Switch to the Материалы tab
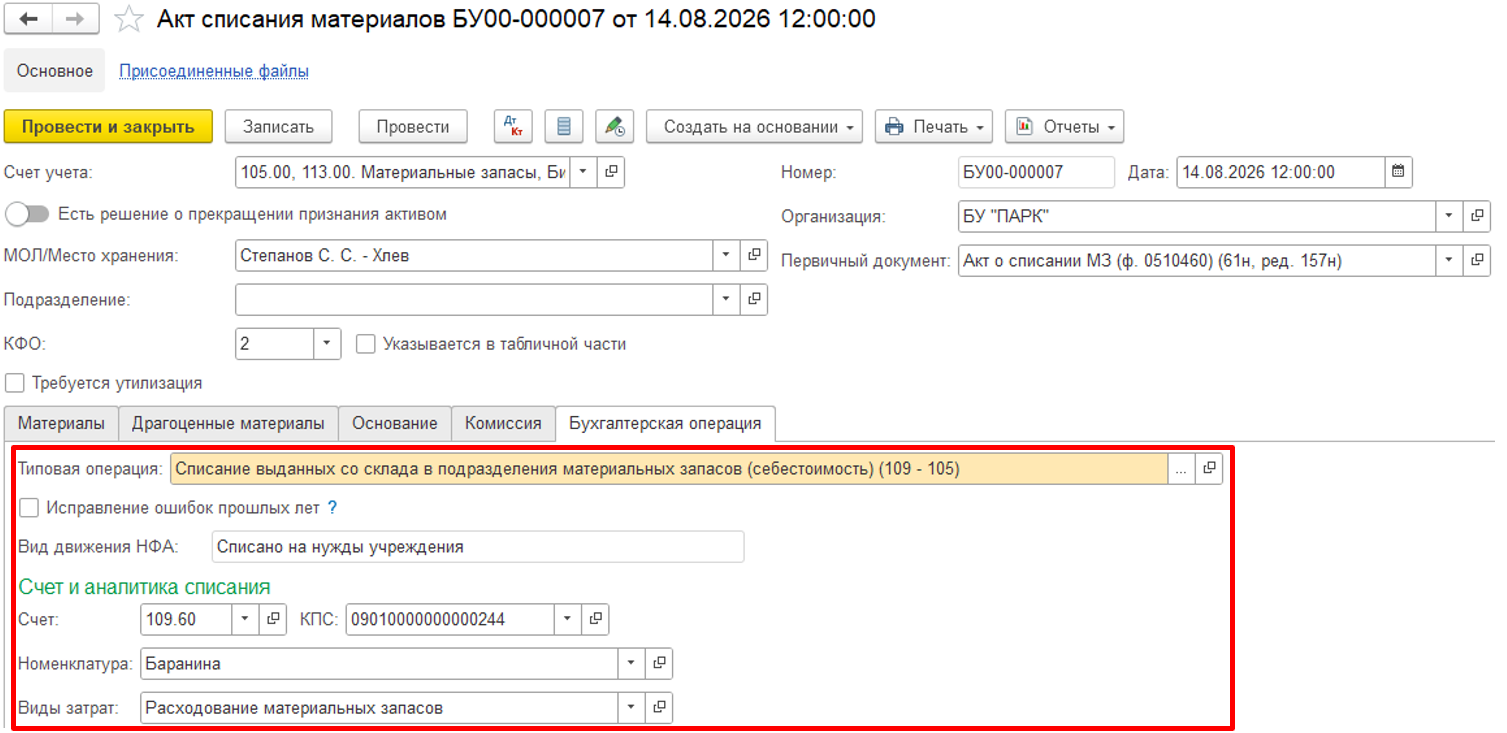 click(61, 423)
